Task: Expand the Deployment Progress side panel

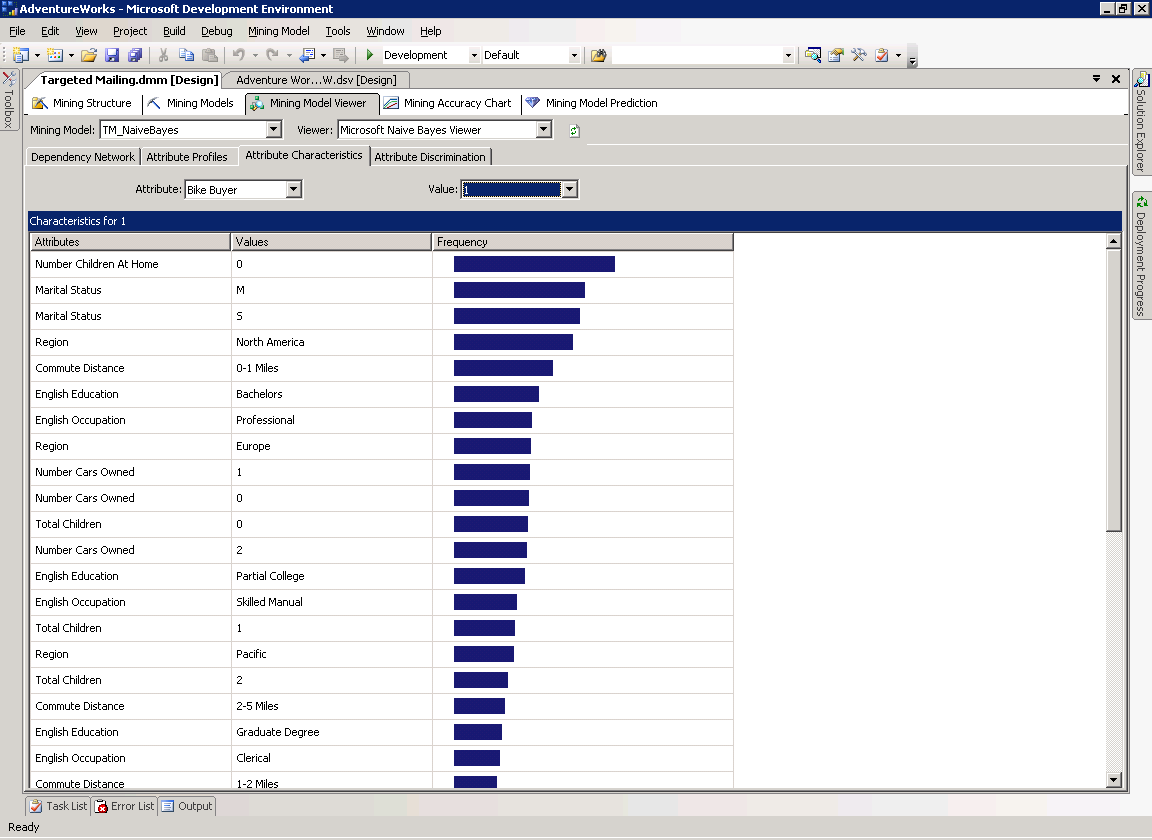Action: [1142, 256]
